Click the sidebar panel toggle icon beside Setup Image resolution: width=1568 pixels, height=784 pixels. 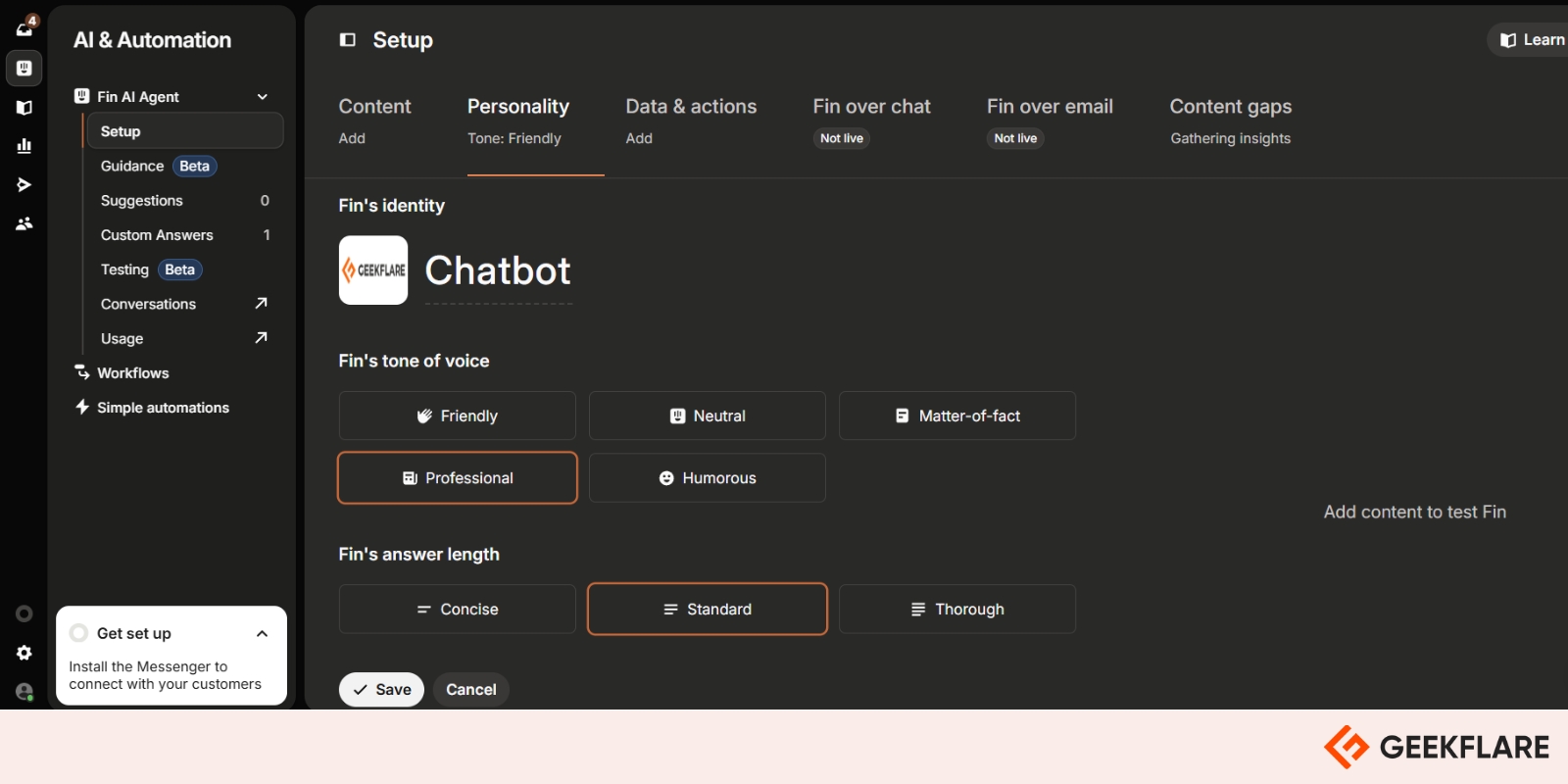point(347,40)
